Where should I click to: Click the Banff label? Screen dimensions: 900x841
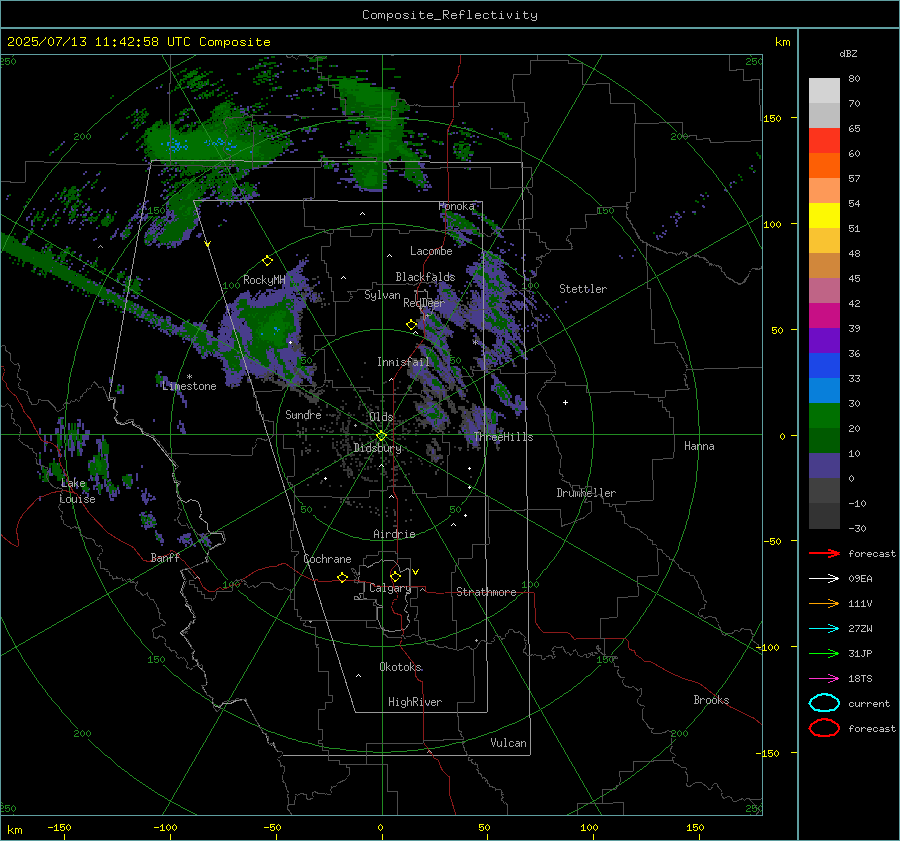[x=165, y=558]
